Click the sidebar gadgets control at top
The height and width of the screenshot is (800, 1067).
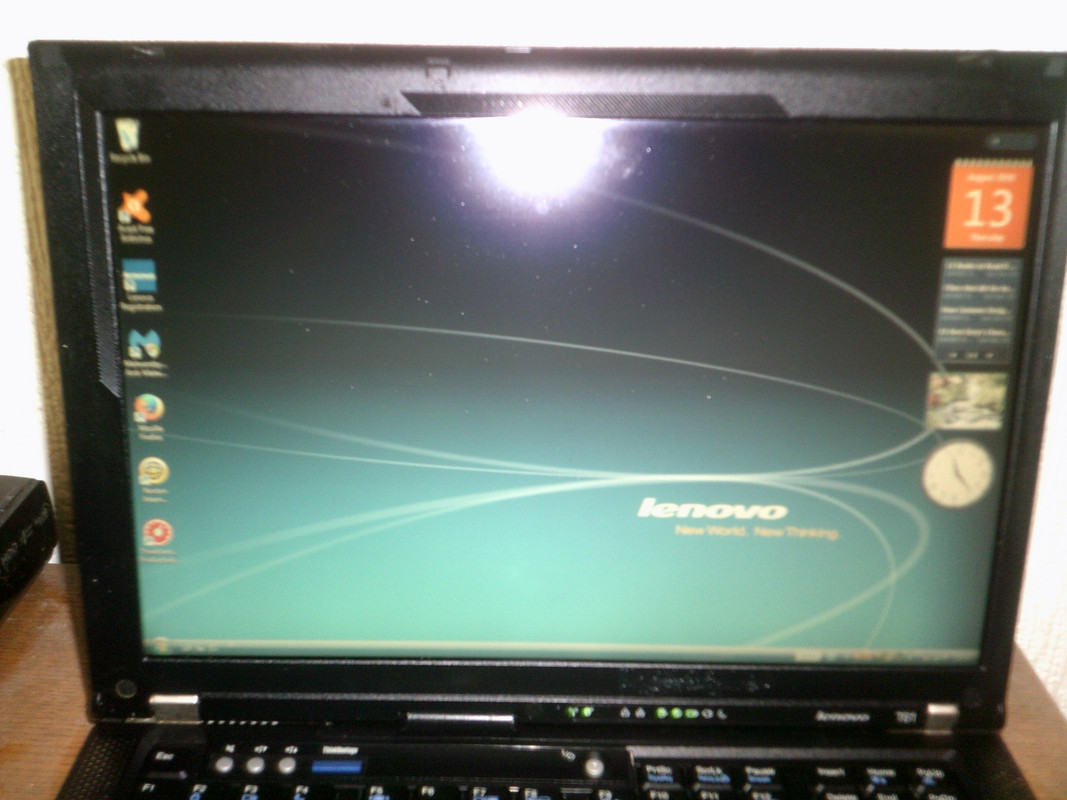[1011, 141]
